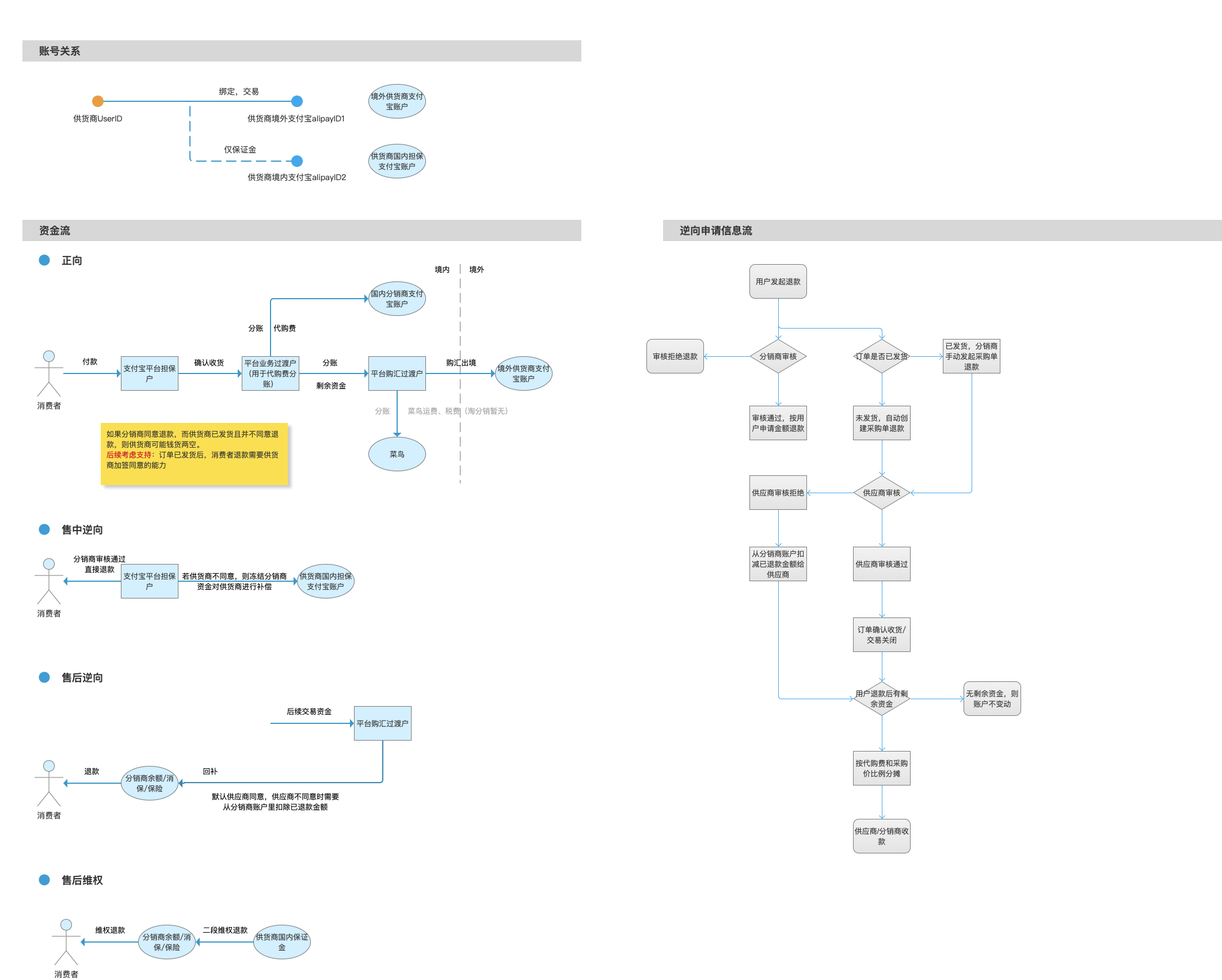Click the blue dot above 供货商境外支付宝alipayID1
The height and width of the screenshot is (980, 1222).
[x=297, y=101]
